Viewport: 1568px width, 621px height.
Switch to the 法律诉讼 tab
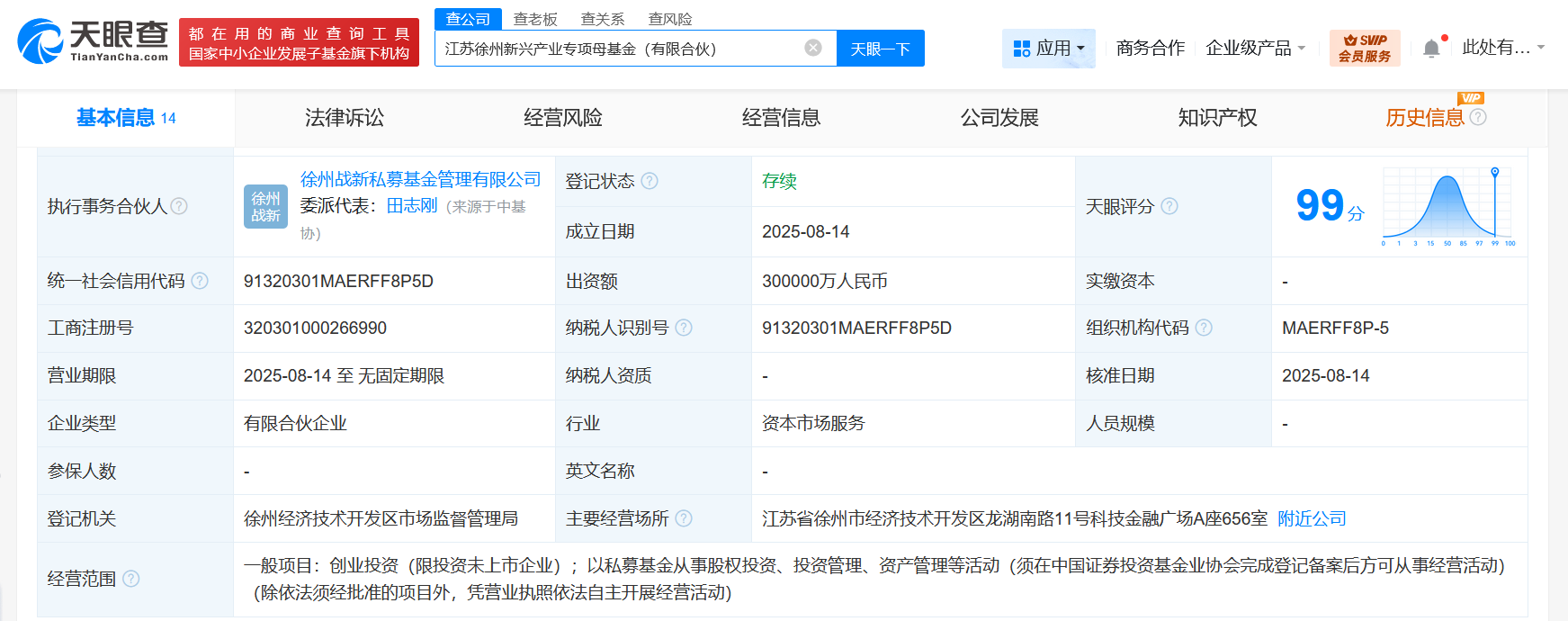click(x=345, y=118)
